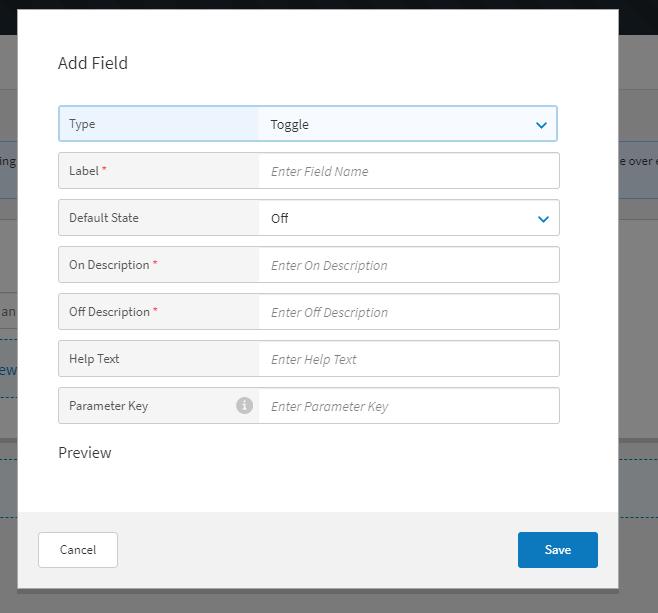Screen dimensions: 658x613
Task: Click the Off Description label text
Action: 109,312
